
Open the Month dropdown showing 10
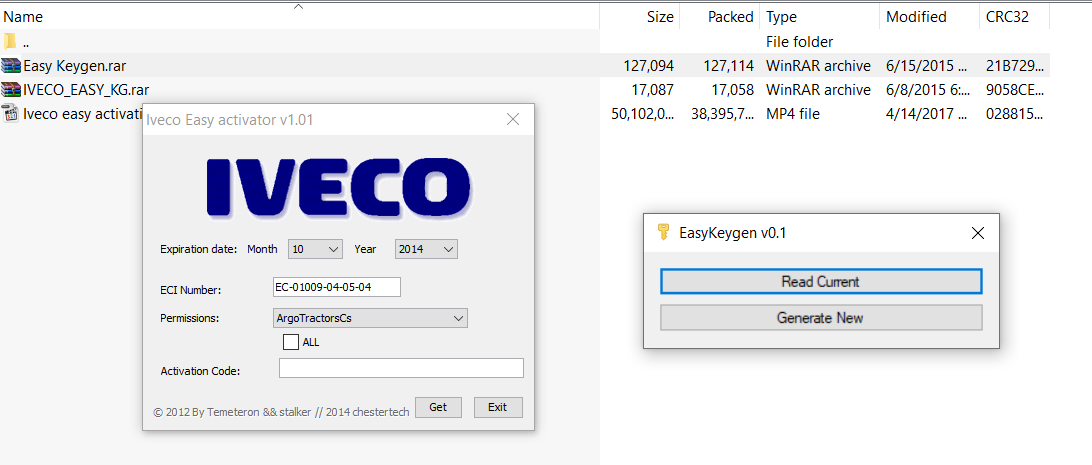[315, 249]
